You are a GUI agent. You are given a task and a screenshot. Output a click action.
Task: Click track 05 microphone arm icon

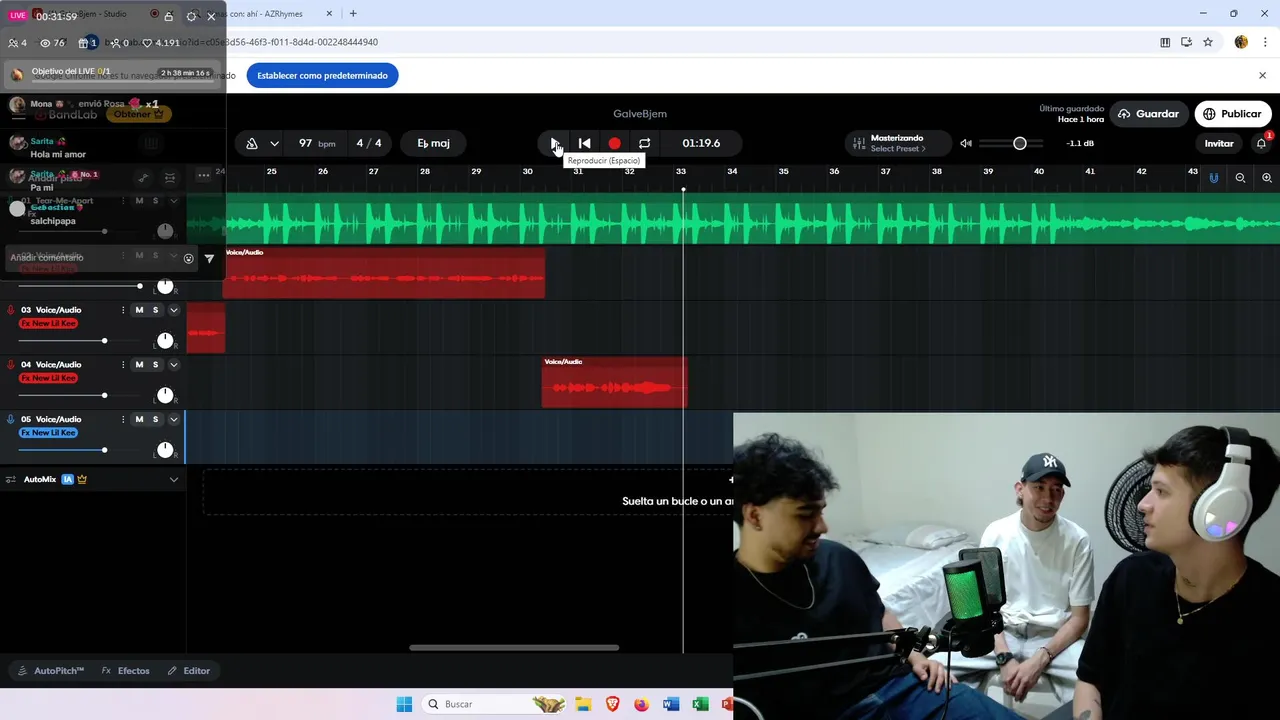(x=11, y=419)
